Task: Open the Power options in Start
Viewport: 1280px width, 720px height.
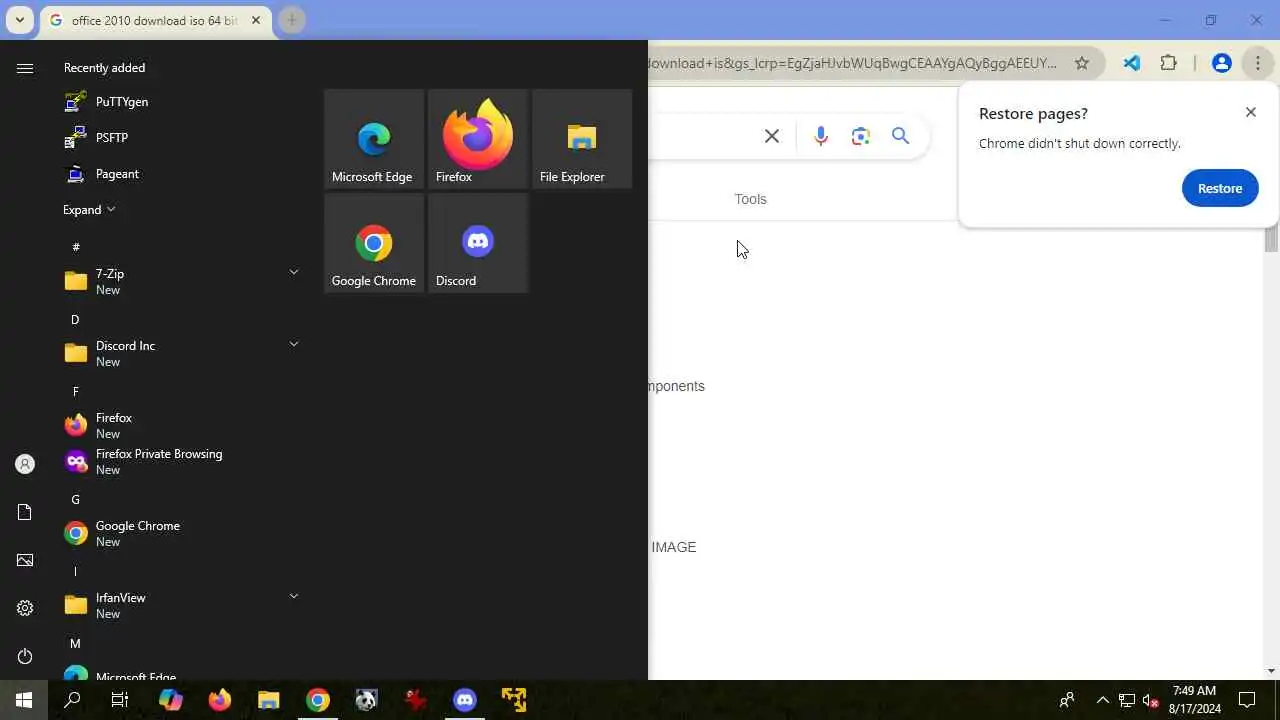Action: (25, 656)
